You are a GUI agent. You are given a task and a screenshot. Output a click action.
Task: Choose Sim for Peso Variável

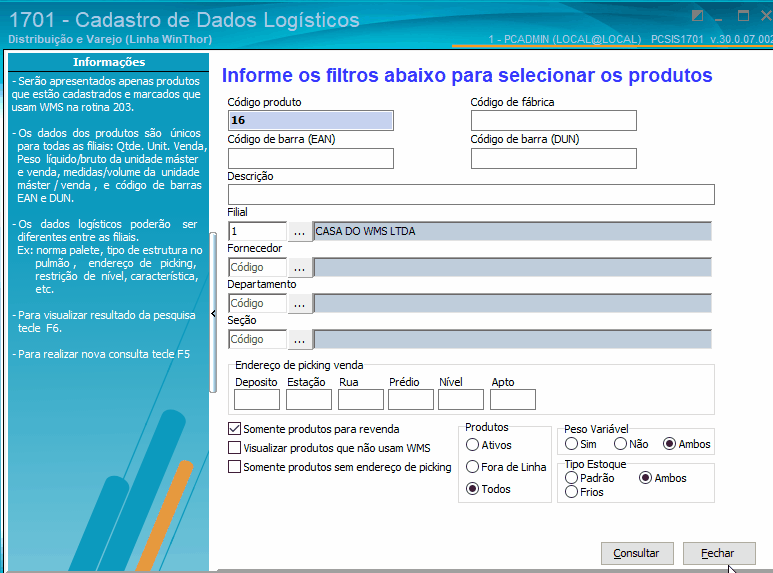pos(571,444)
